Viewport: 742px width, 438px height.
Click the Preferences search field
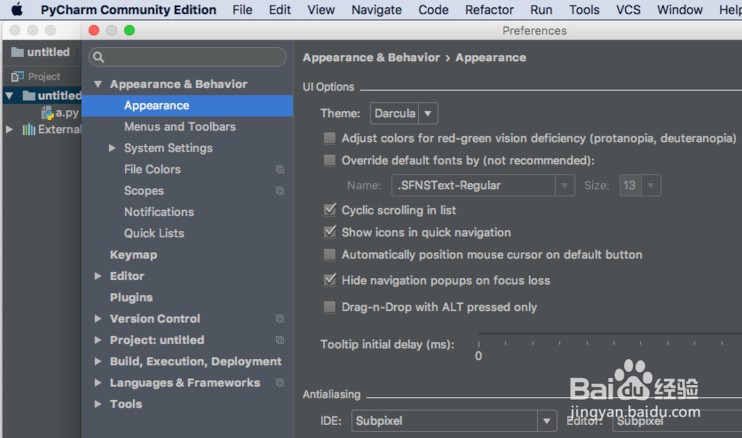click(x=190, y=57)
